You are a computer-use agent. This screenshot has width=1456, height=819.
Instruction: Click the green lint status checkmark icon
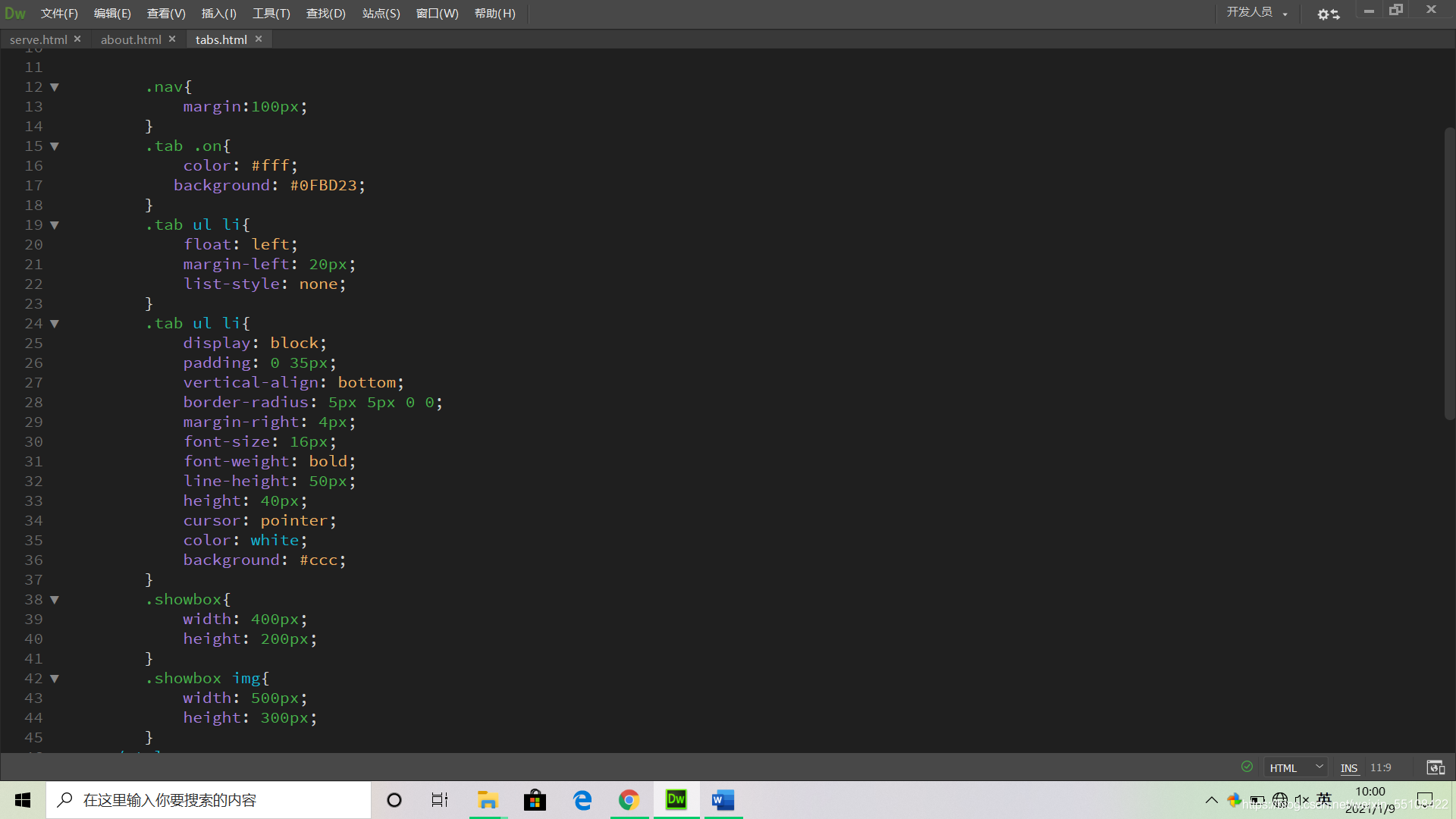tap(1247, 767)
